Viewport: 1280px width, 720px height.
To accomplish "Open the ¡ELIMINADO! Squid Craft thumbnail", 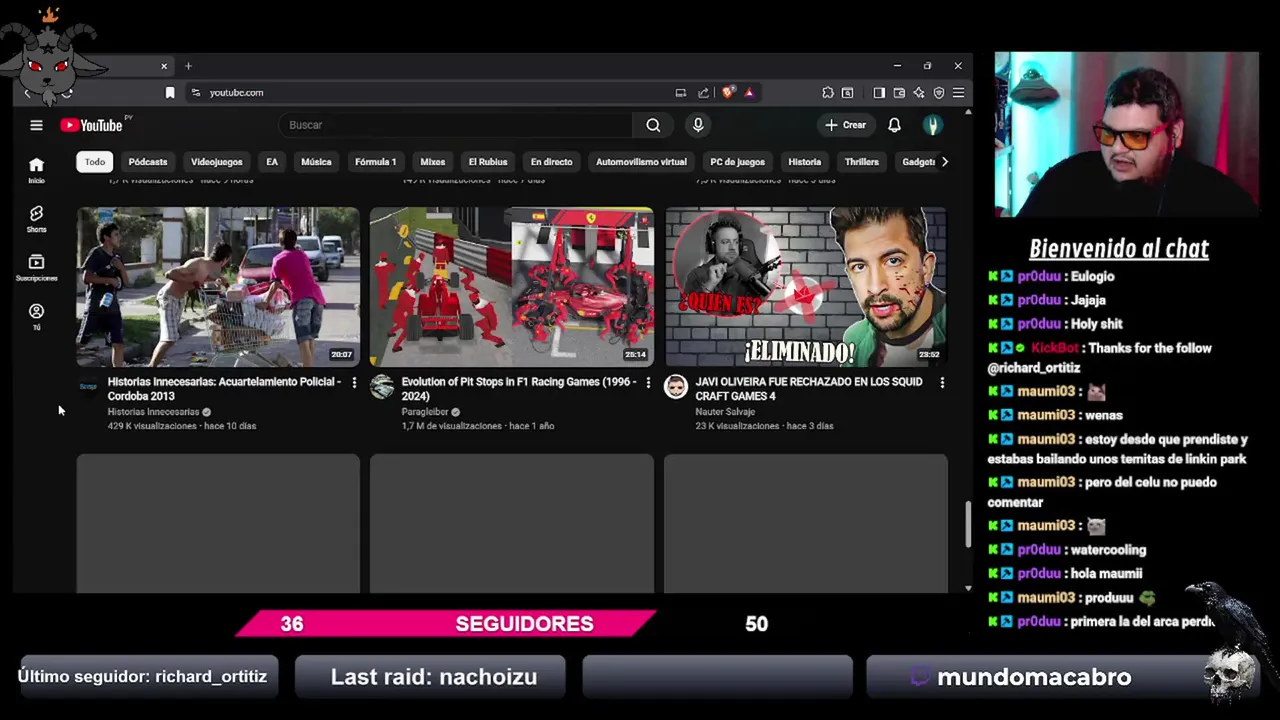I will point(806,287).
